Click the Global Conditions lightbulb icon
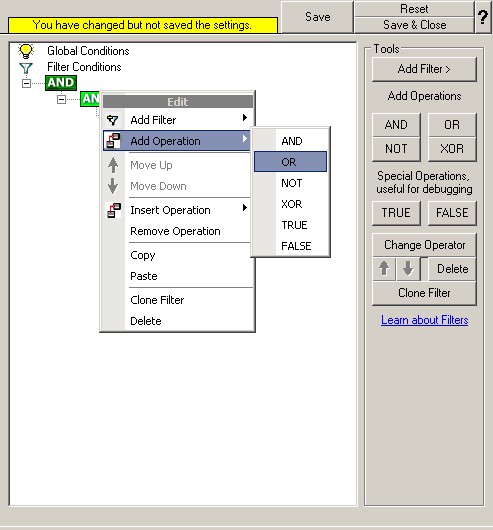 [26, 51]
